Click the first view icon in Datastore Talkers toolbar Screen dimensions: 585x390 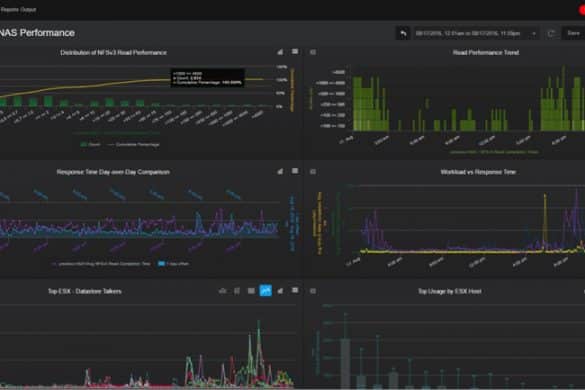tap(222, 291)
